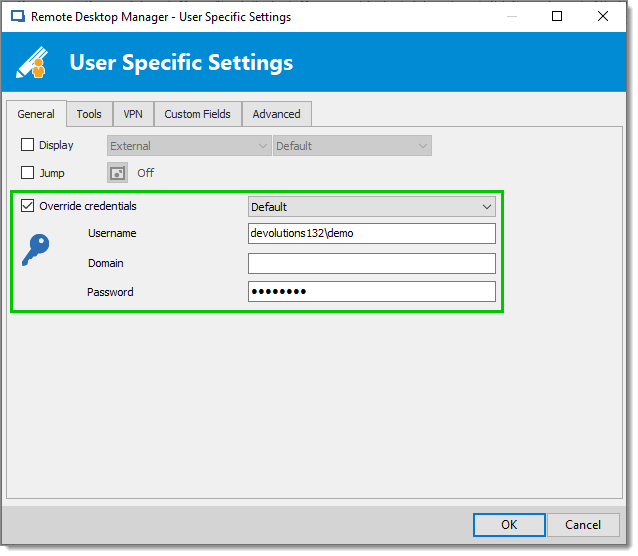Switch to the Tools tab
638x556 pixels.
(89, 114)
